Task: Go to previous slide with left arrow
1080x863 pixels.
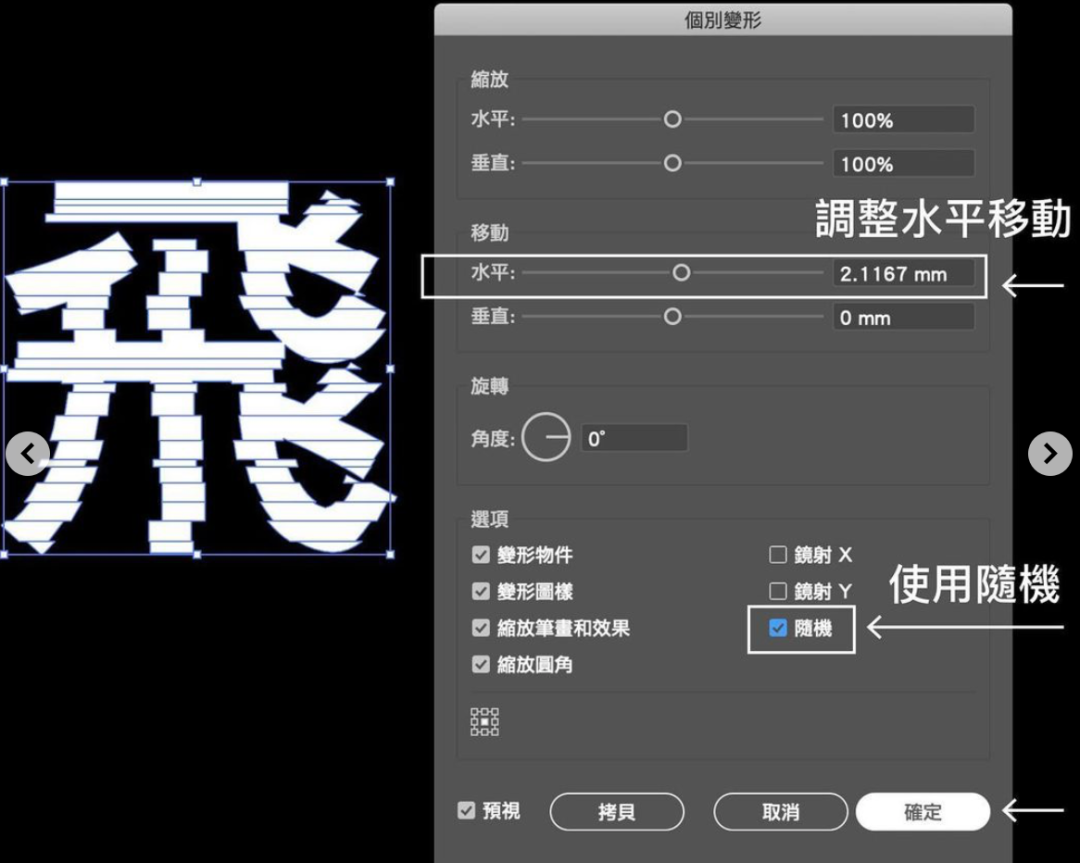Action: pyautogui.click(x=28, y=453)
